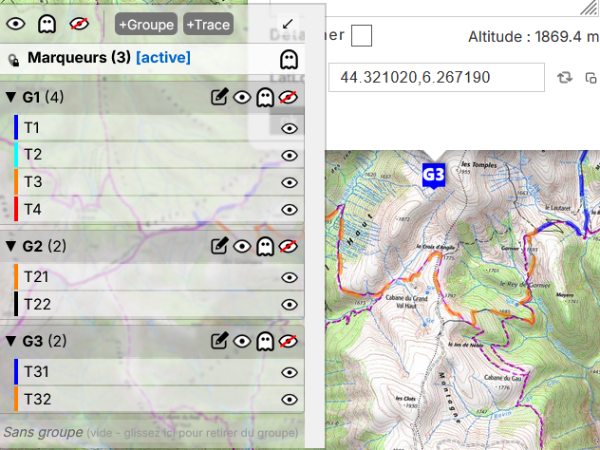Select track T32 in the list
Viewport: 600px width, 450px height.
(x=40, y=399)
